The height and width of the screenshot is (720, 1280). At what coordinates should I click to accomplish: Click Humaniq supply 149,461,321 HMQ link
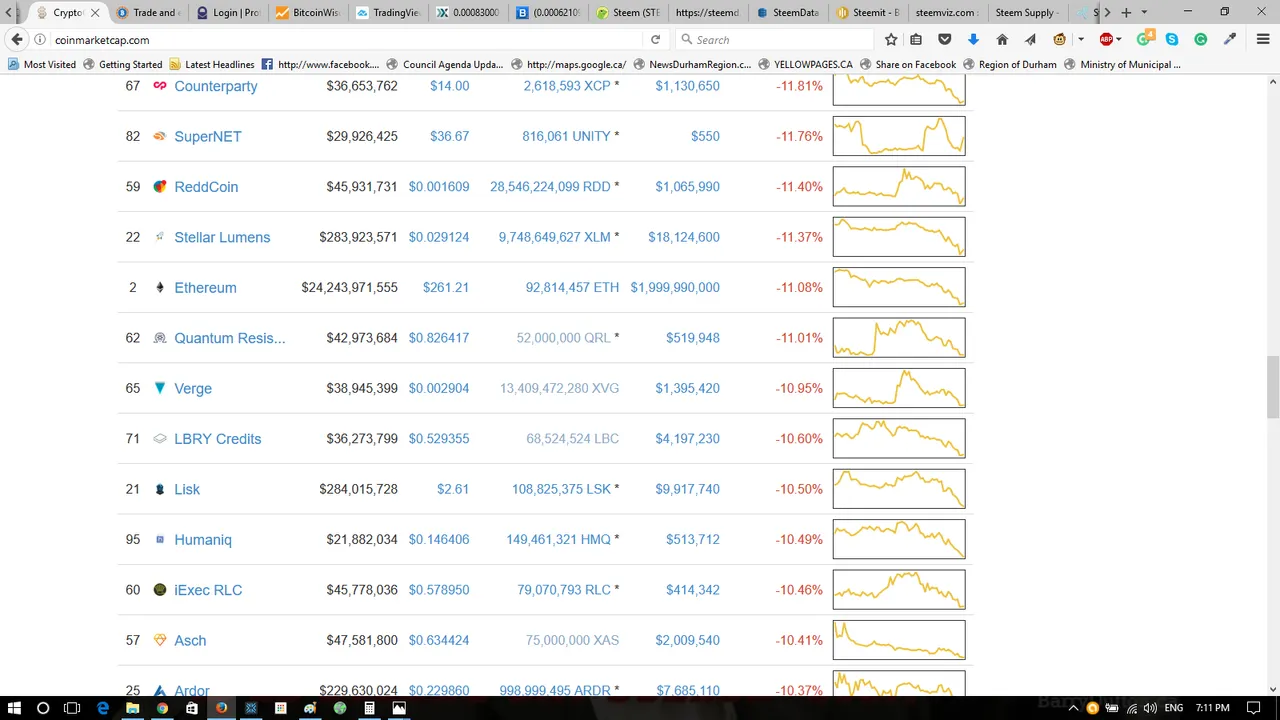[558, 540]
